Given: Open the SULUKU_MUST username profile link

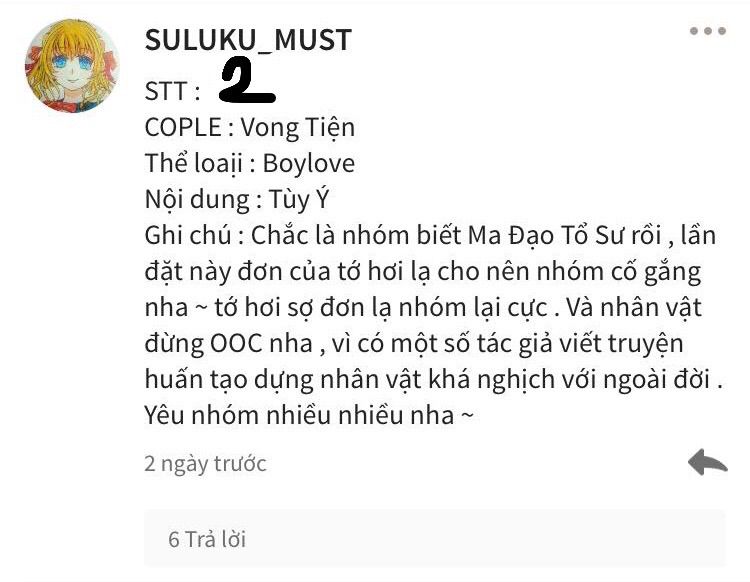Looking at the screenshot, I should (248, 40).
